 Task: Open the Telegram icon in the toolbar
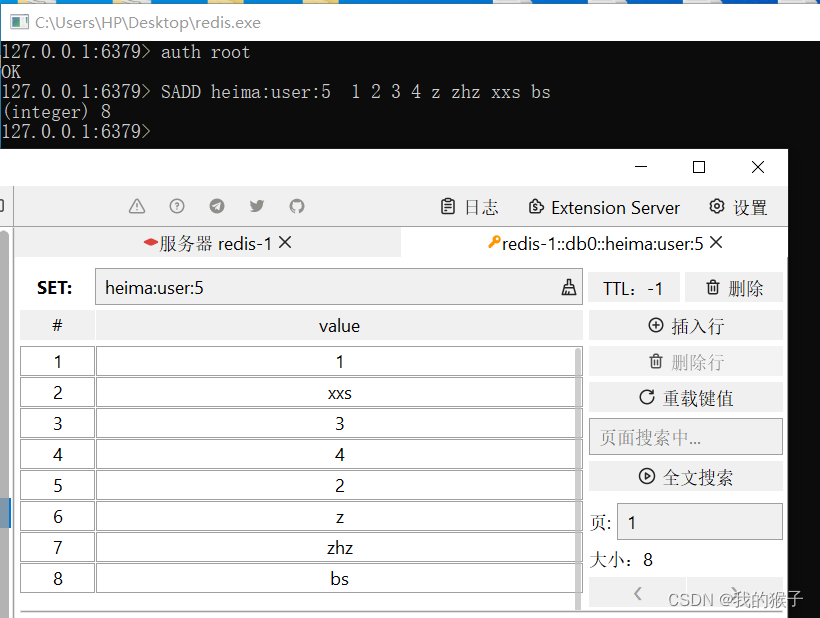pos(217,206)
